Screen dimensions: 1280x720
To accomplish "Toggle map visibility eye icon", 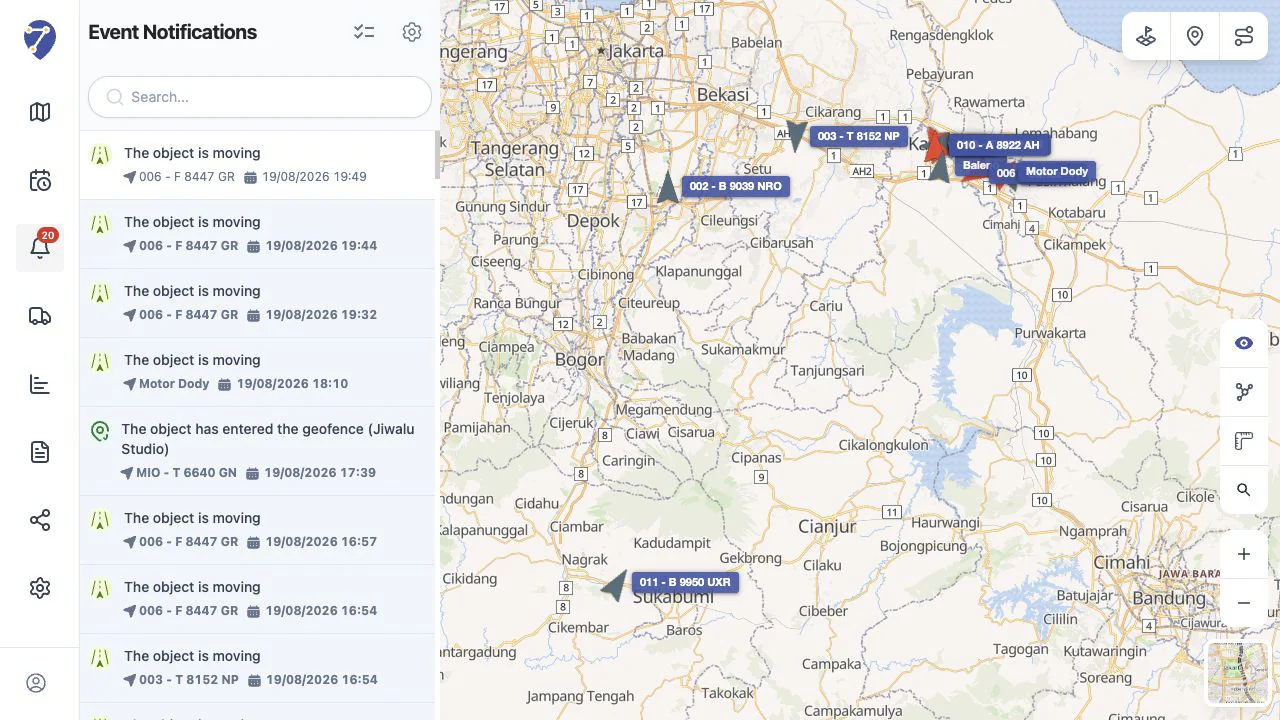I will click(1244, 343).
